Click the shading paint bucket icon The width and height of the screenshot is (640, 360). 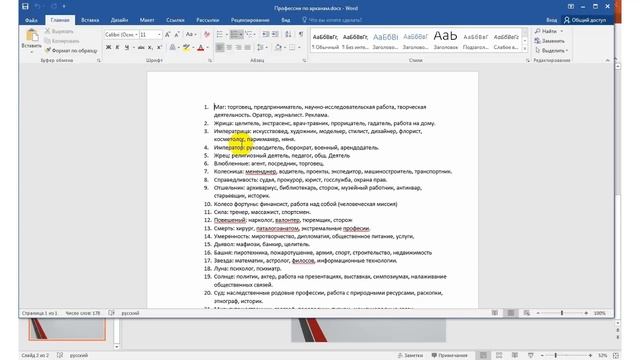click(278, 48)
